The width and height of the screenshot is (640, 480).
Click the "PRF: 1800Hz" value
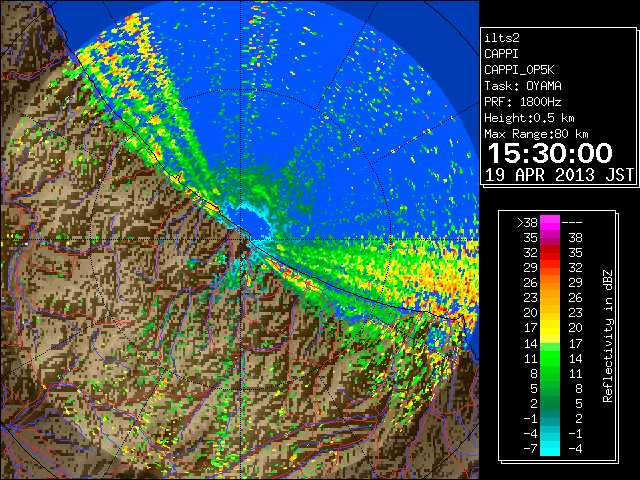[x=522, y=102]
